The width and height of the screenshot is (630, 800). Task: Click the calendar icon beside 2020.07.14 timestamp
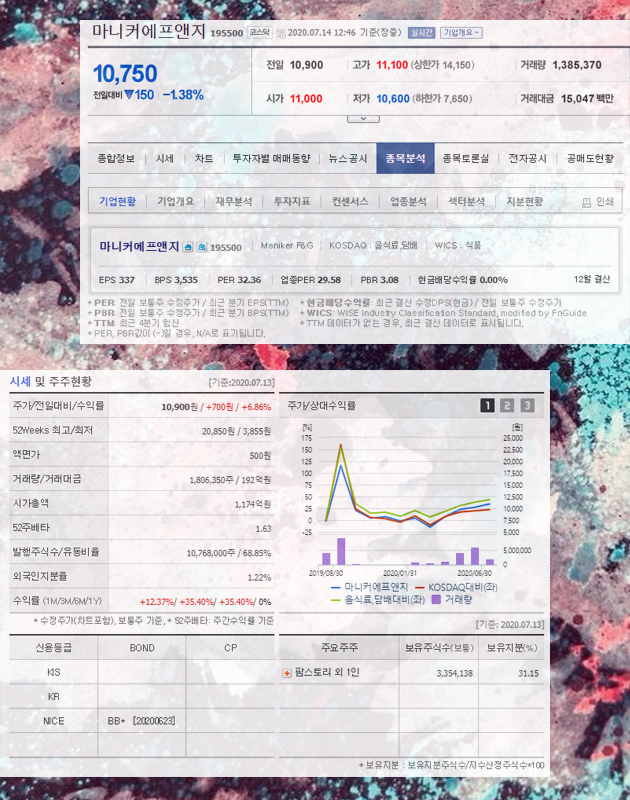tap(281, 34)
